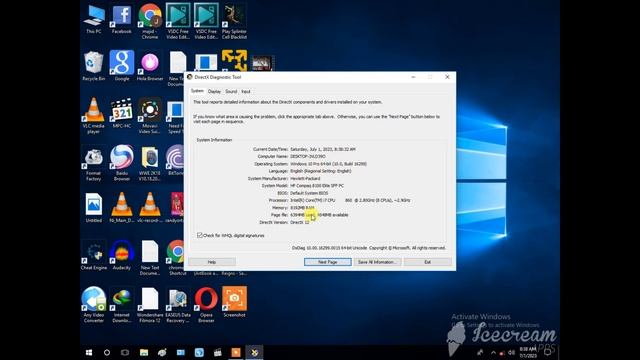Launch Movavi Video Suite shortcut

coord(150,116)
